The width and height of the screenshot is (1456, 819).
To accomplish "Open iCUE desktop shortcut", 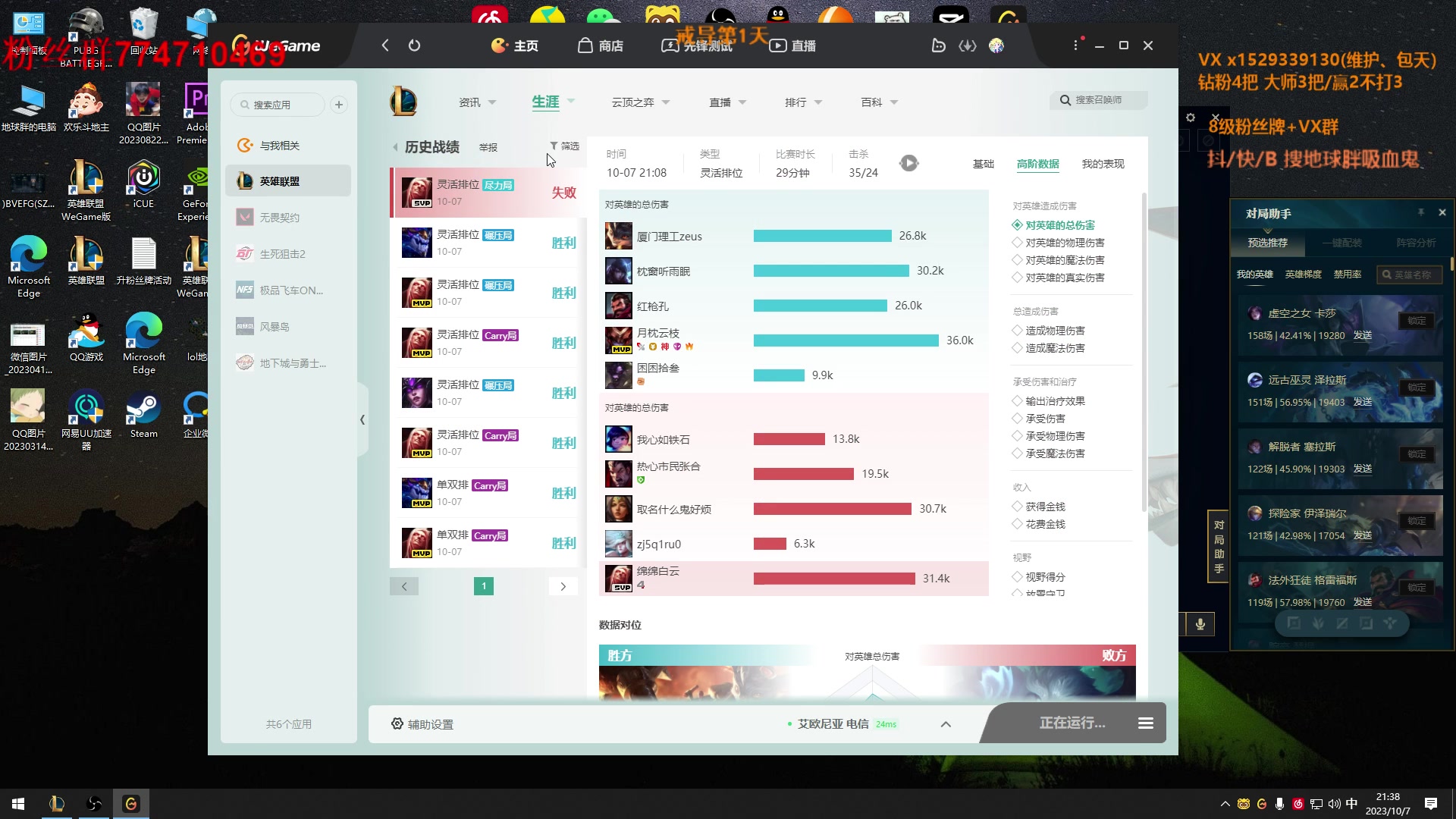I will pyautogui.click(x=143, y=186).
